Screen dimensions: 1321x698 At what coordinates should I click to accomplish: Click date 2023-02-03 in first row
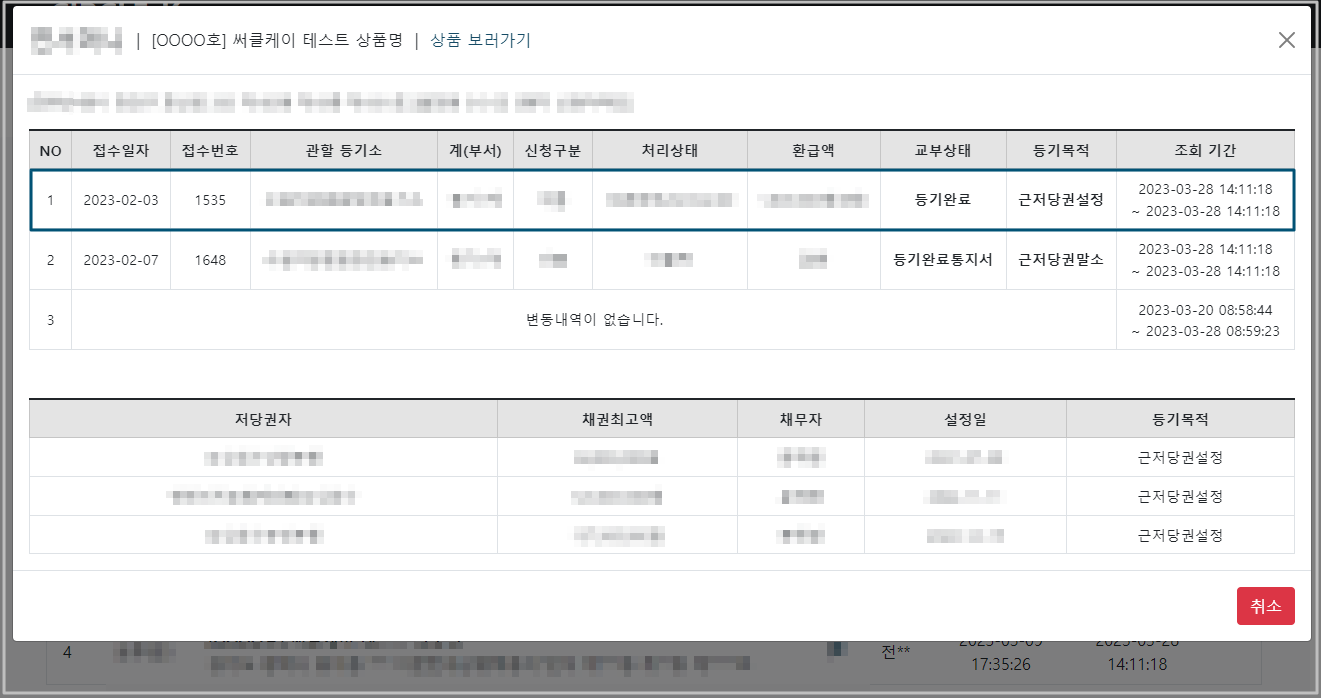120,200
